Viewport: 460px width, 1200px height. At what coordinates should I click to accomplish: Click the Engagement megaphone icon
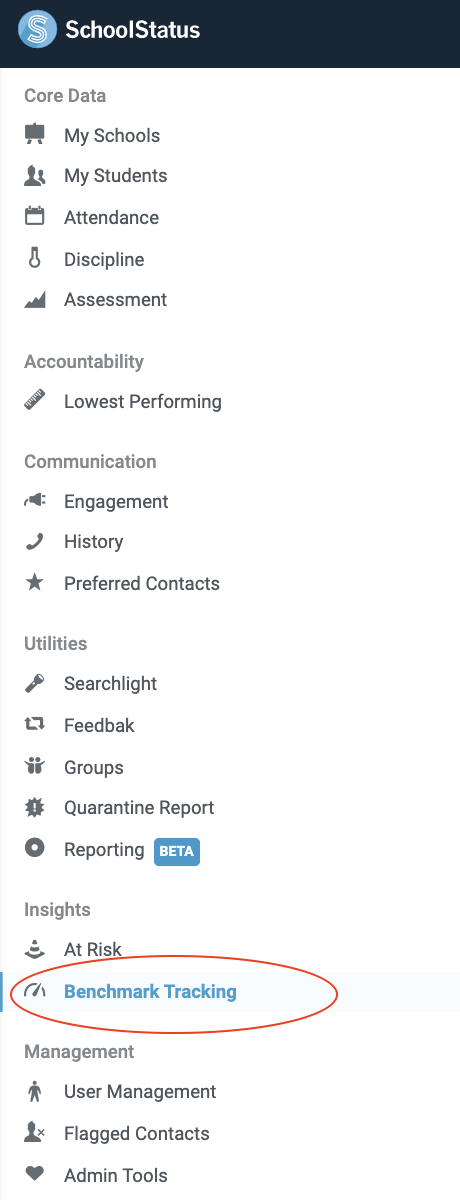coord(35,501)
